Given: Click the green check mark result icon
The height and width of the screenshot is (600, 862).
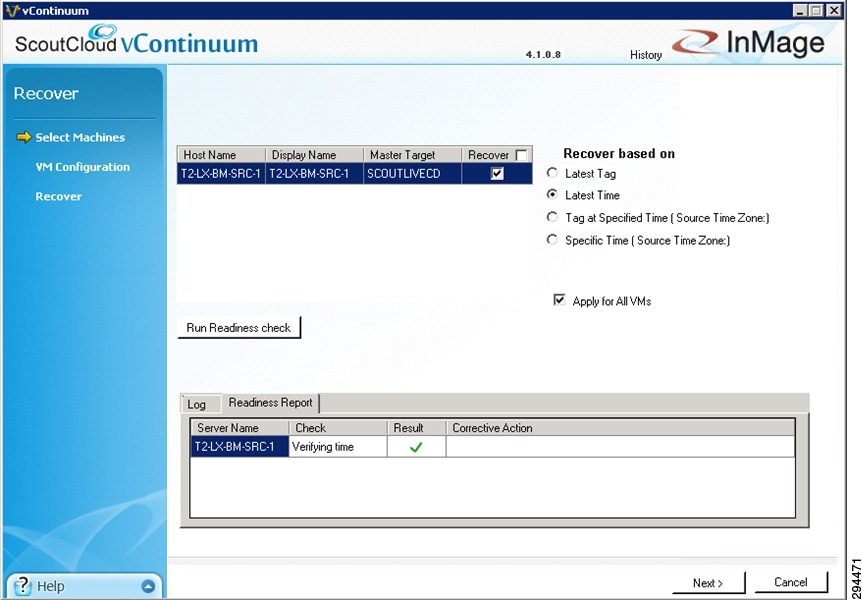Looking at the screenshot, I should coord(416,447).
